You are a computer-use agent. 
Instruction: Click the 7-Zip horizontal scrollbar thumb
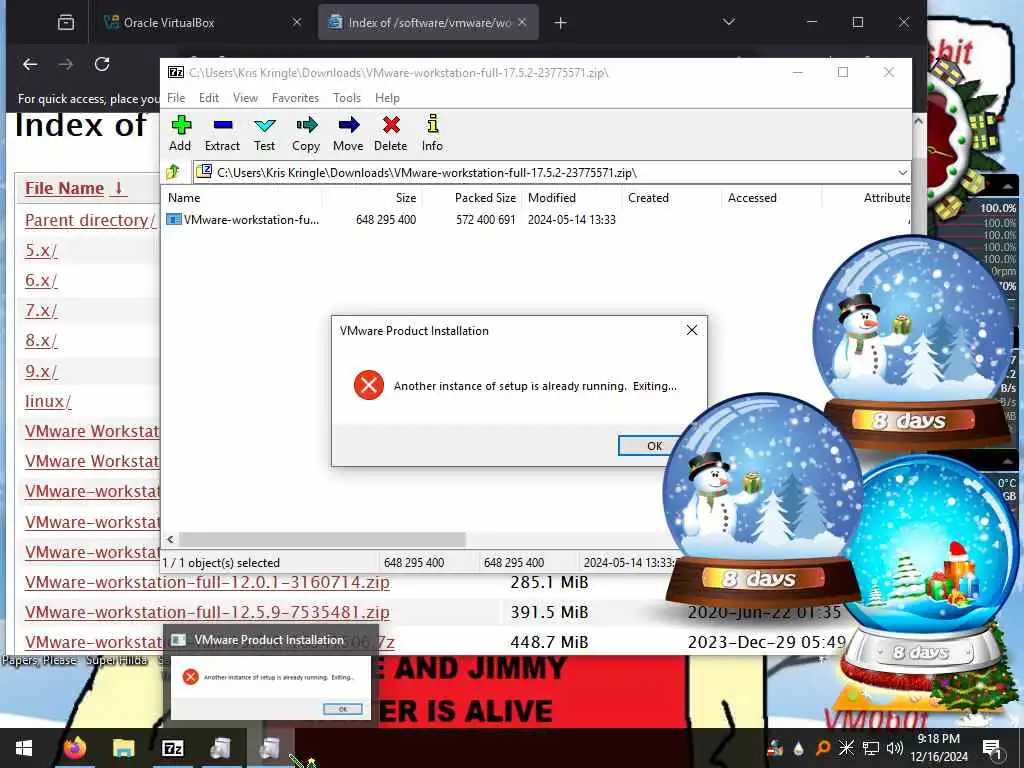pos(322,539)
